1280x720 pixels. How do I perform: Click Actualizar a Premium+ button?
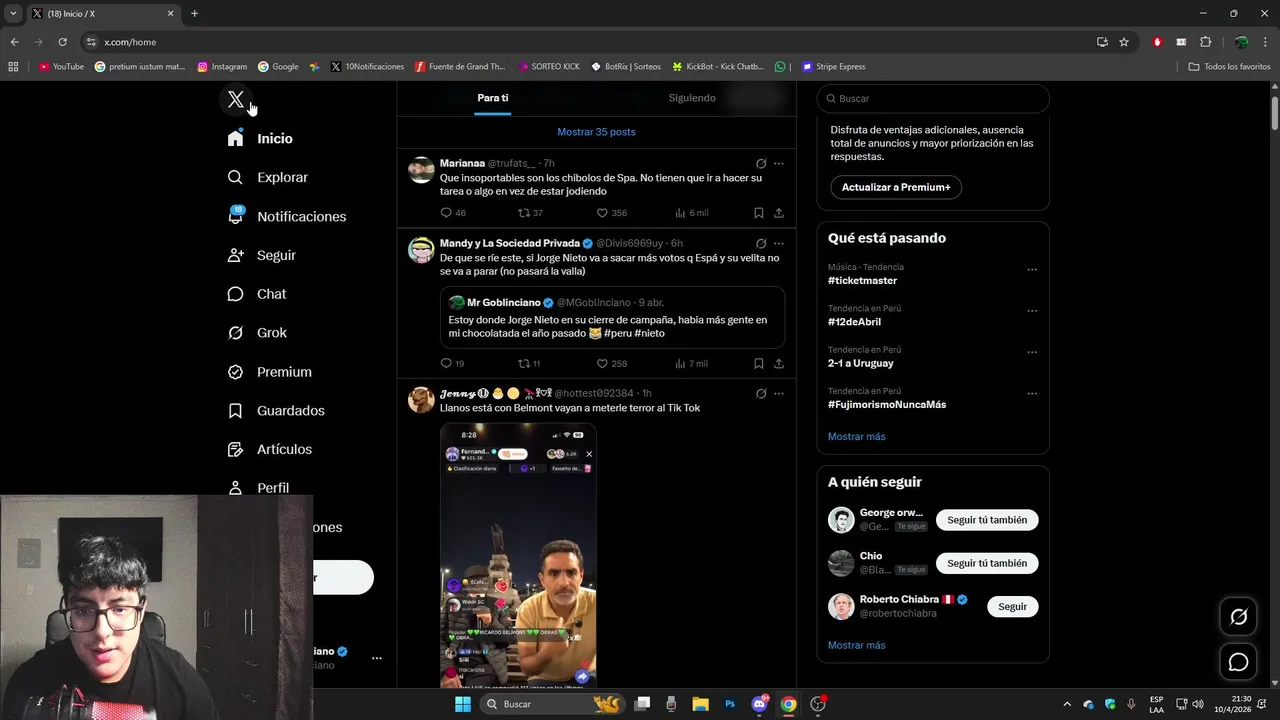[896, 187]
